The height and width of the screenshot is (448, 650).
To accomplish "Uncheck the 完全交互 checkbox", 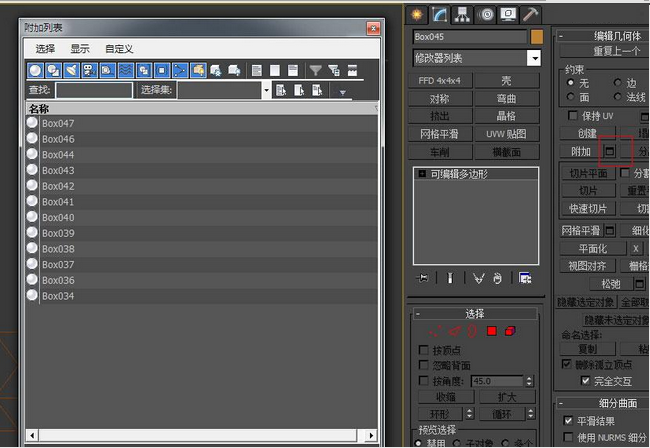I will pos(585,380).
